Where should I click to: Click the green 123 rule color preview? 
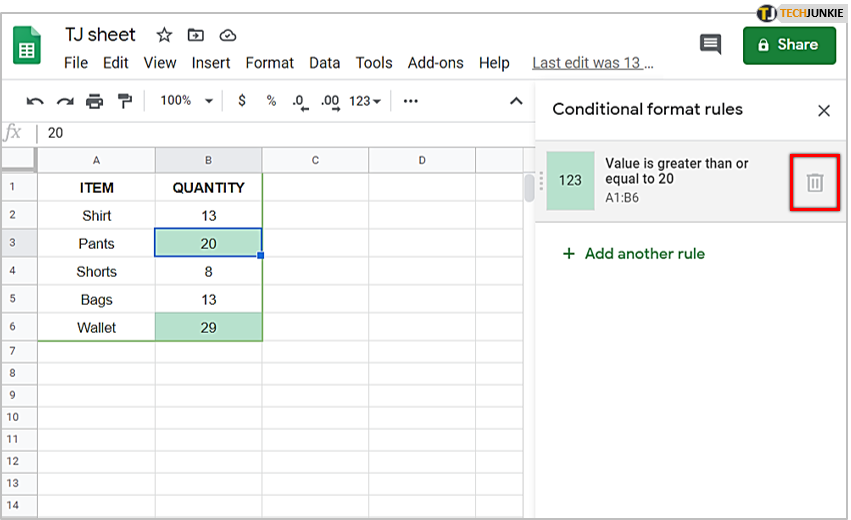[570, 180]
